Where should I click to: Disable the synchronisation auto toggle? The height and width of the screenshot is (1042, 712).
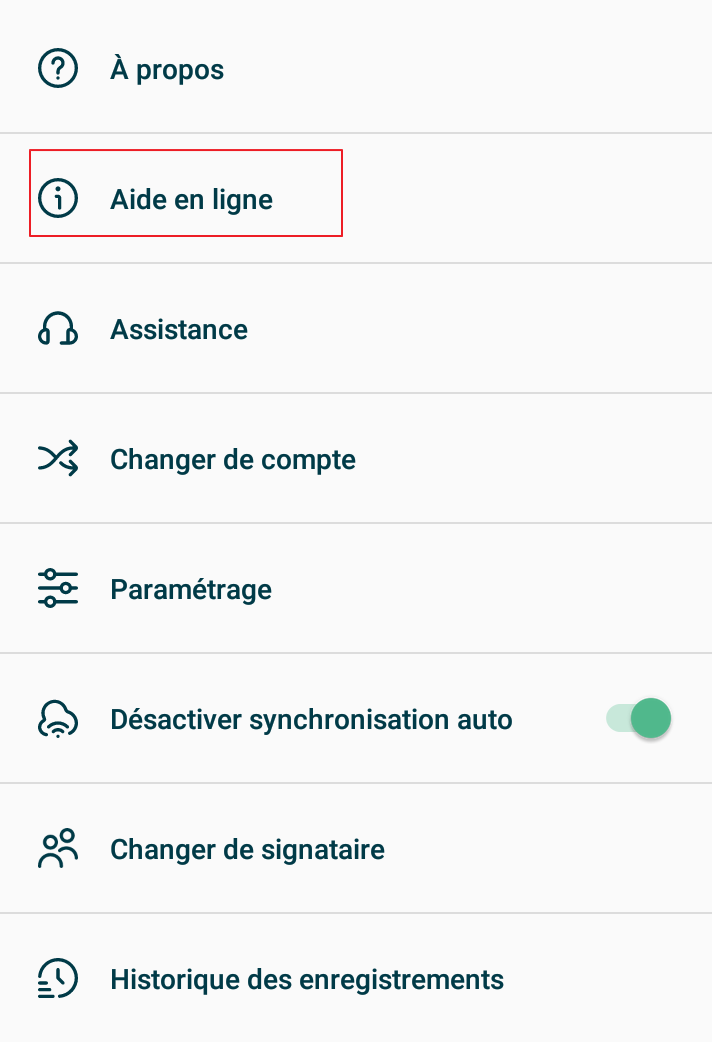click(x=637, y=718)
